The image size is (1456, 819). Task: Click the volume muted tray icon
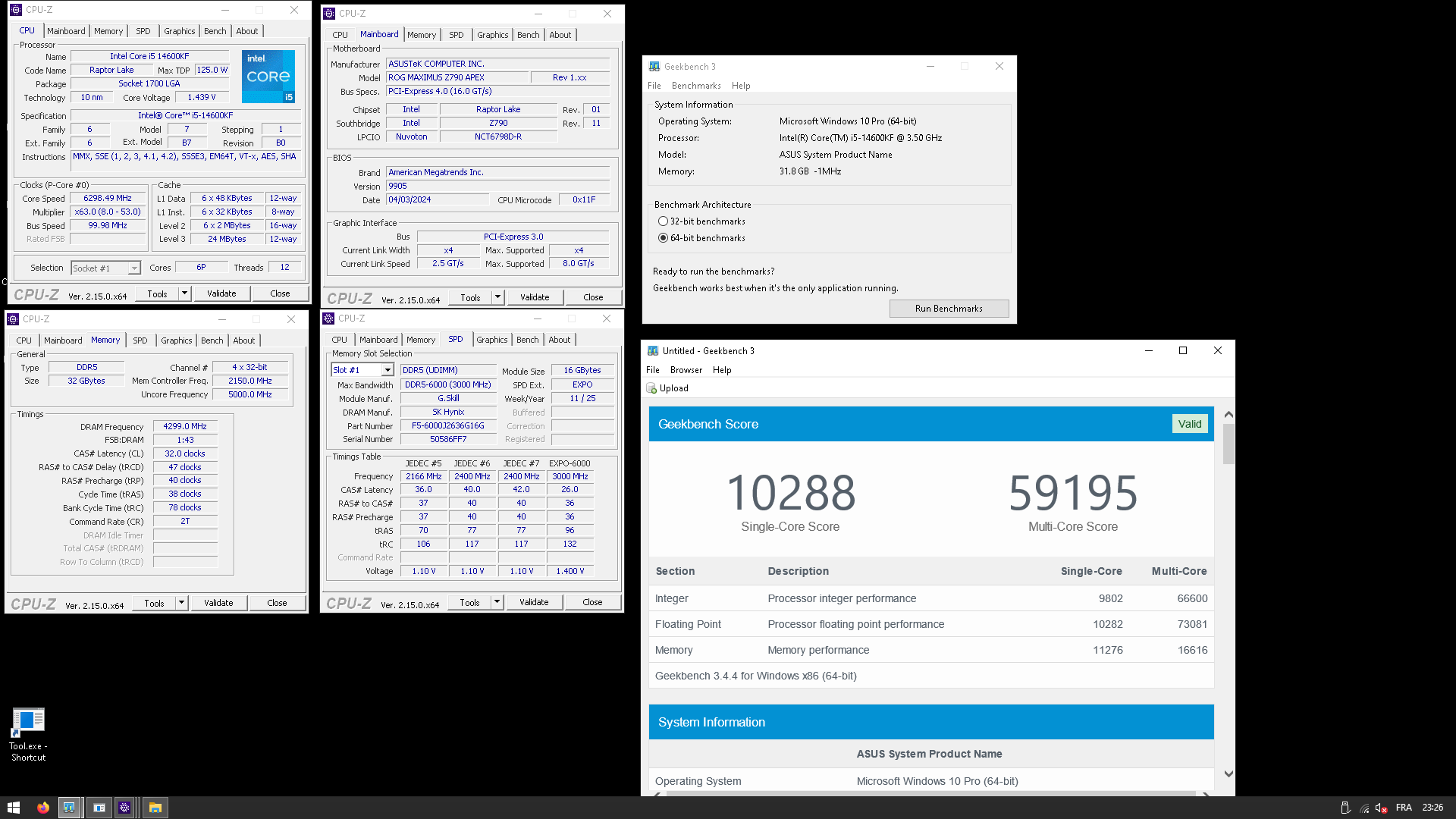1382,808
